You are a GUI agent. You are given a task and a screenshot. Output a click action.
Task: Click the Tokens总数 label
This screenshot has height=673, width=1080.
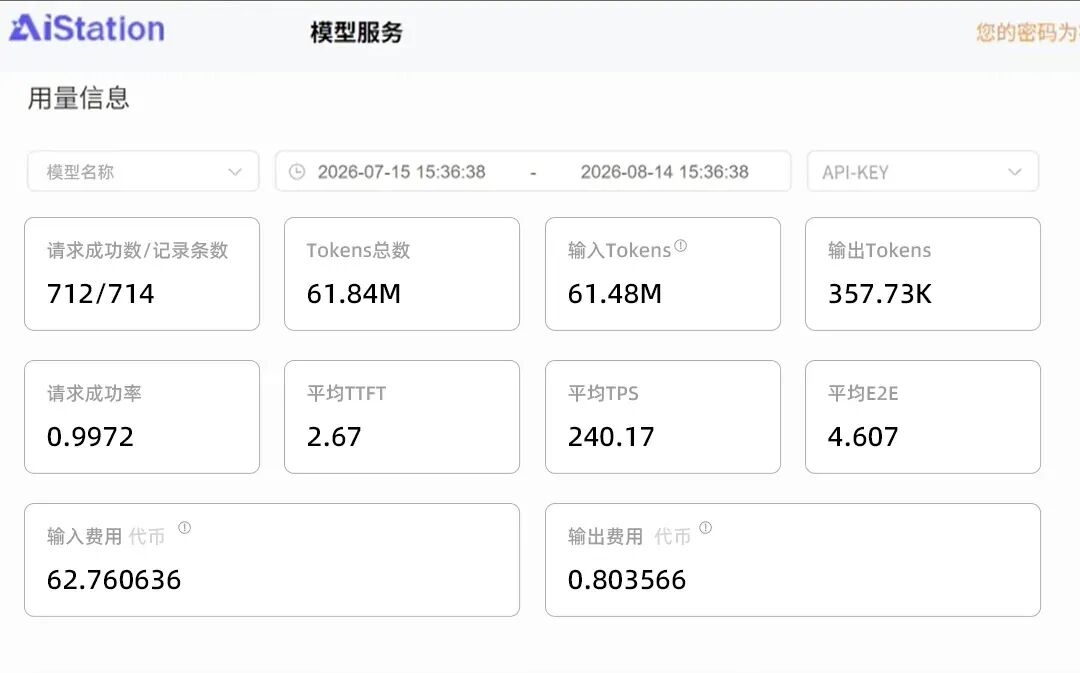pyautogui.click(x=358, y=250)
